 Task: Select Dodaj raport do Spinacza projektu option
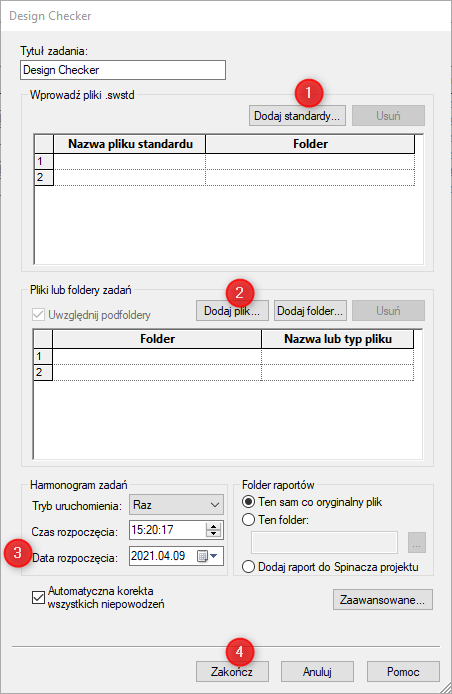click(248, 567)
